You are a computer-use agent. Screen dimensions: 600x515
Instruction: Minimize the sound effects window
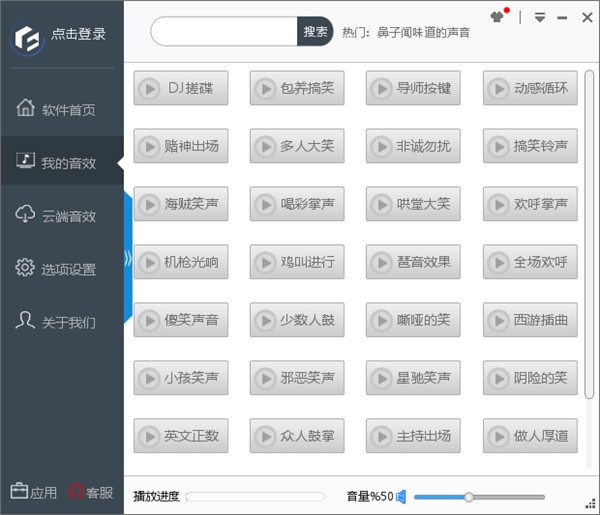[562, 18]
